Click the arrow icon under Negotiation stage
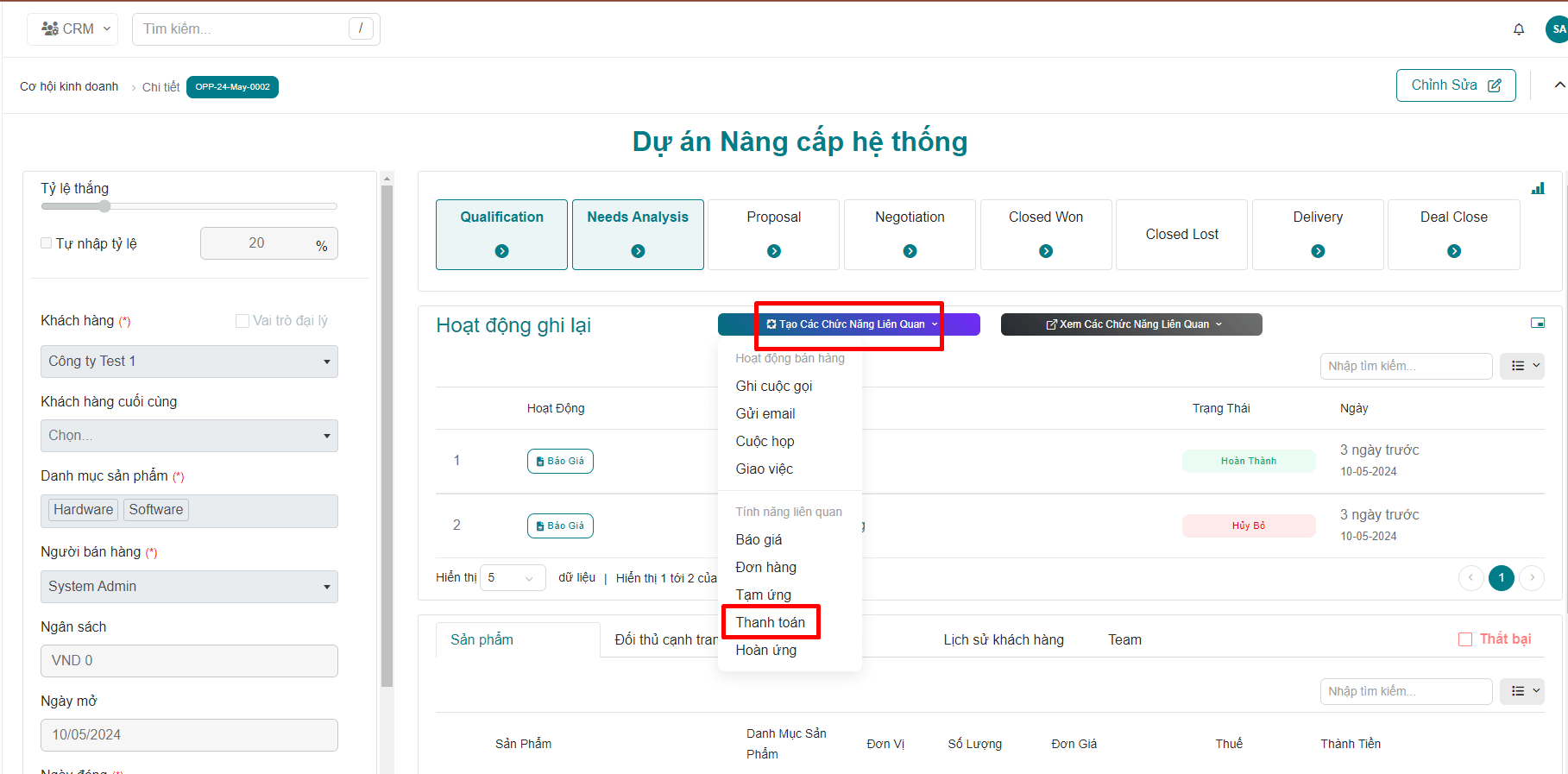Screen dimensions: 1568x774 pos(910,251)
